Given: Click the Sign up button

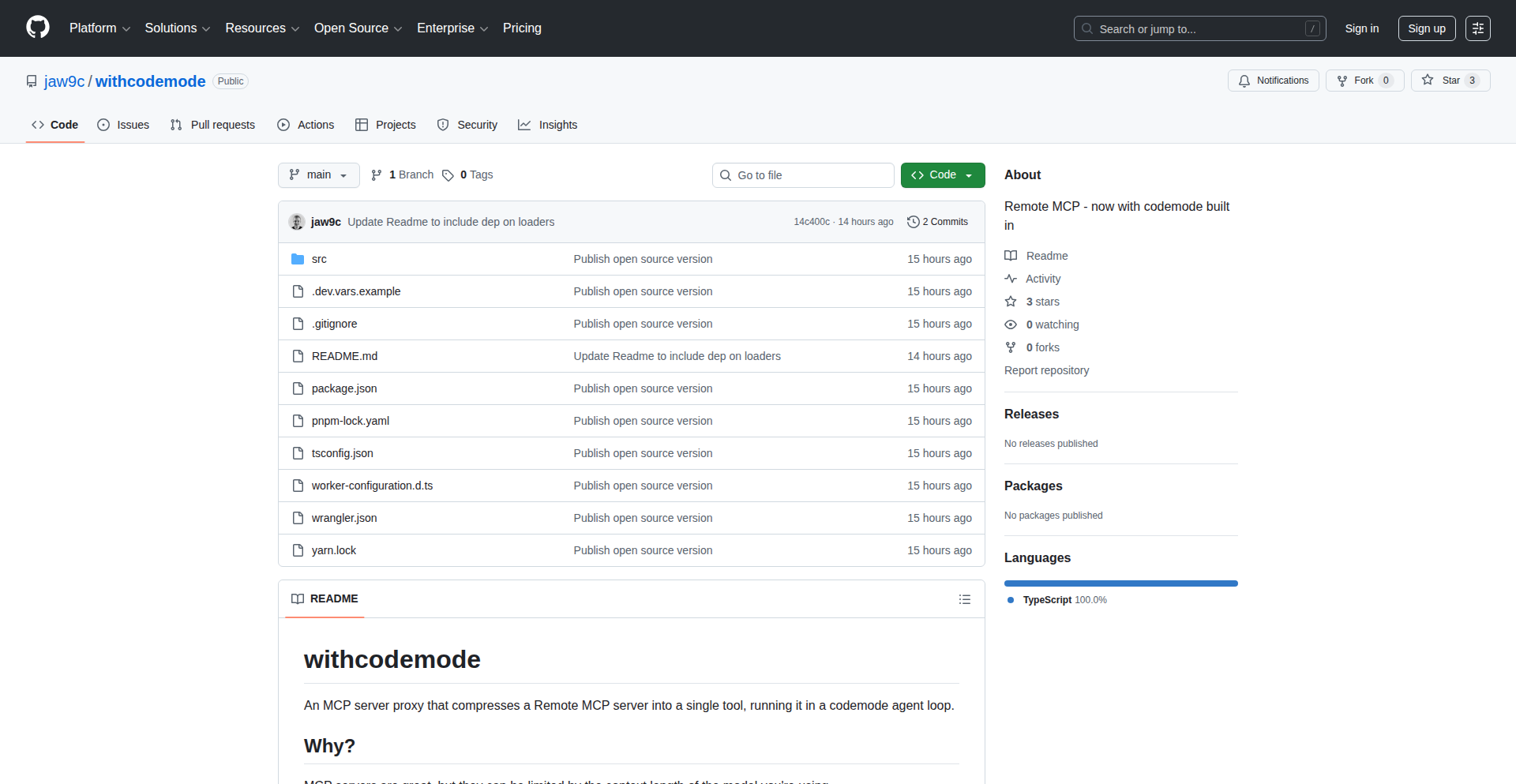Looking at the screenshot, I should [1426, 28].
